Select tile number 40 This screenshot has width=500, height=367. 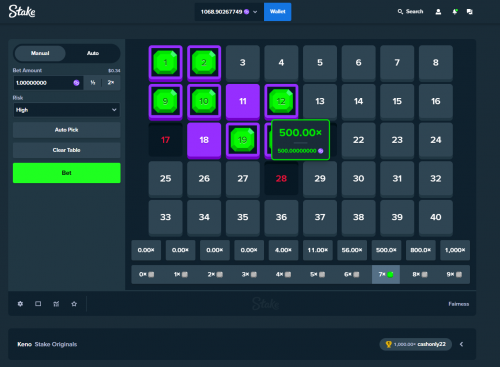(436, 217)
